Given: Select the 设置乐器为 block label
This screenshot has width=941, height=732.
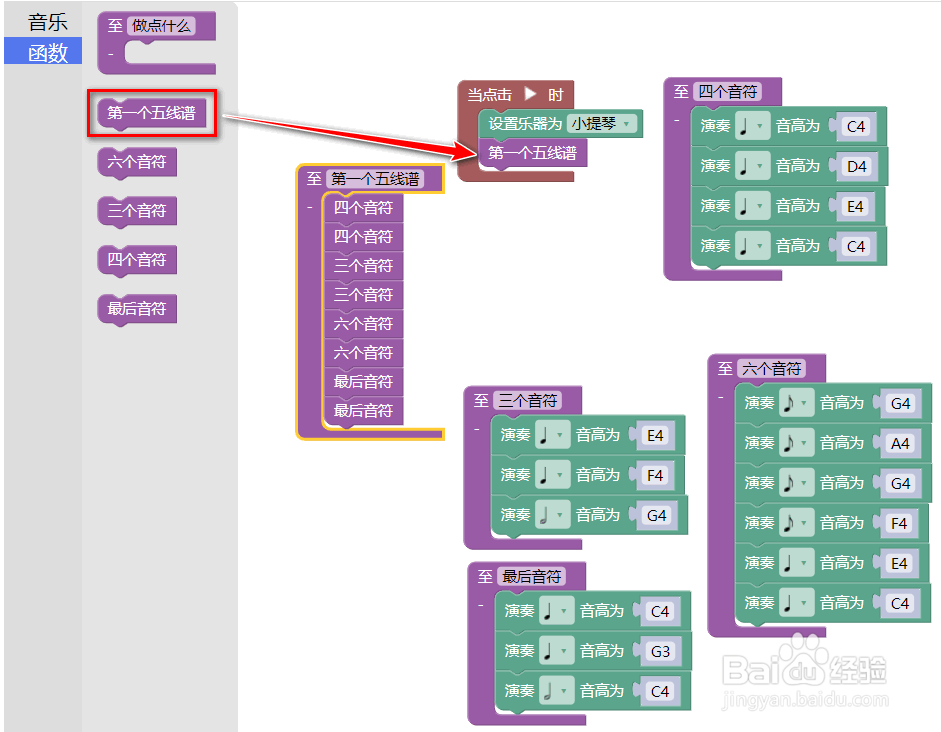Looking at the screenshot, I should click(525, 124).
